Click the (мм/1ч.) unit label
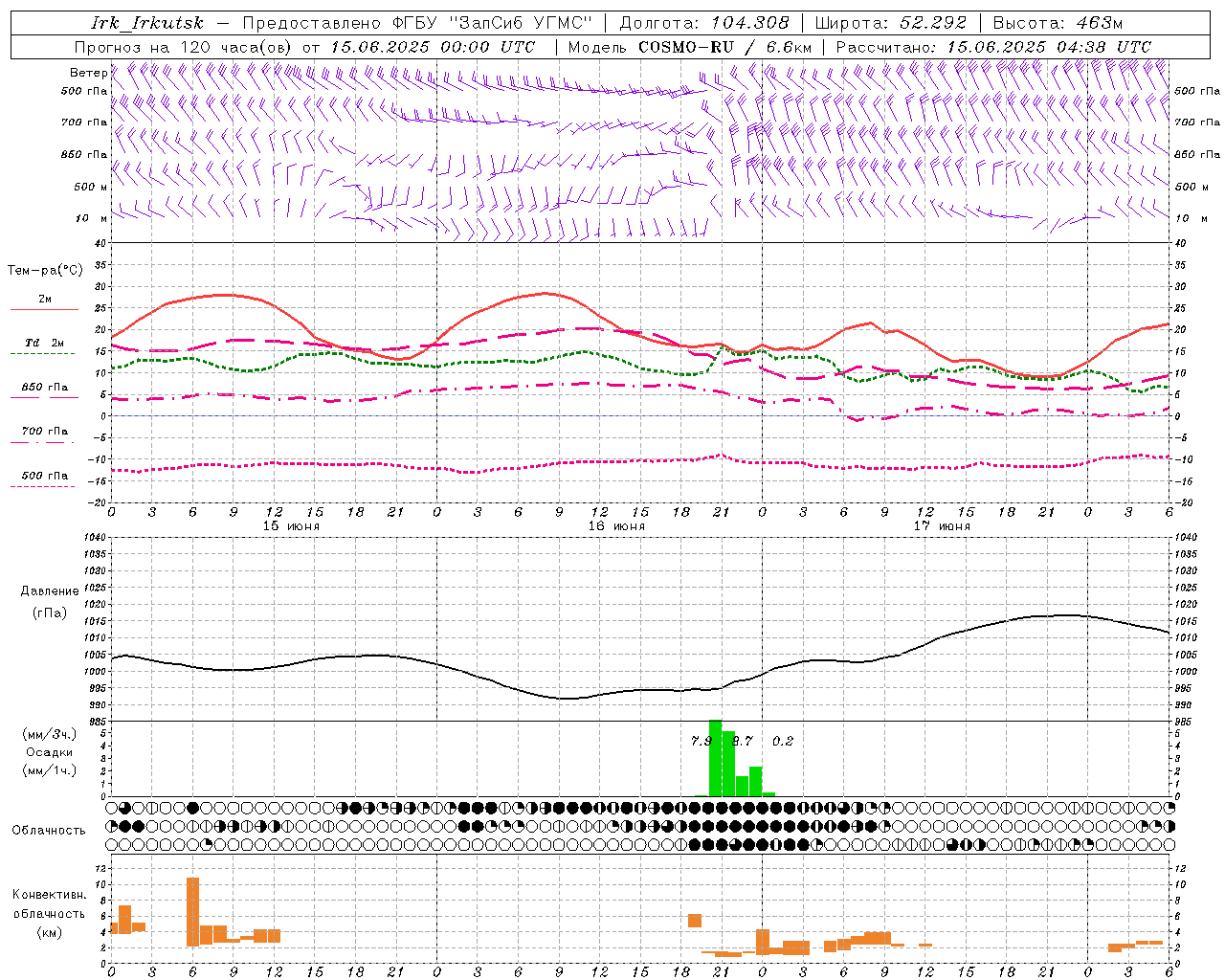 (49, 770)
